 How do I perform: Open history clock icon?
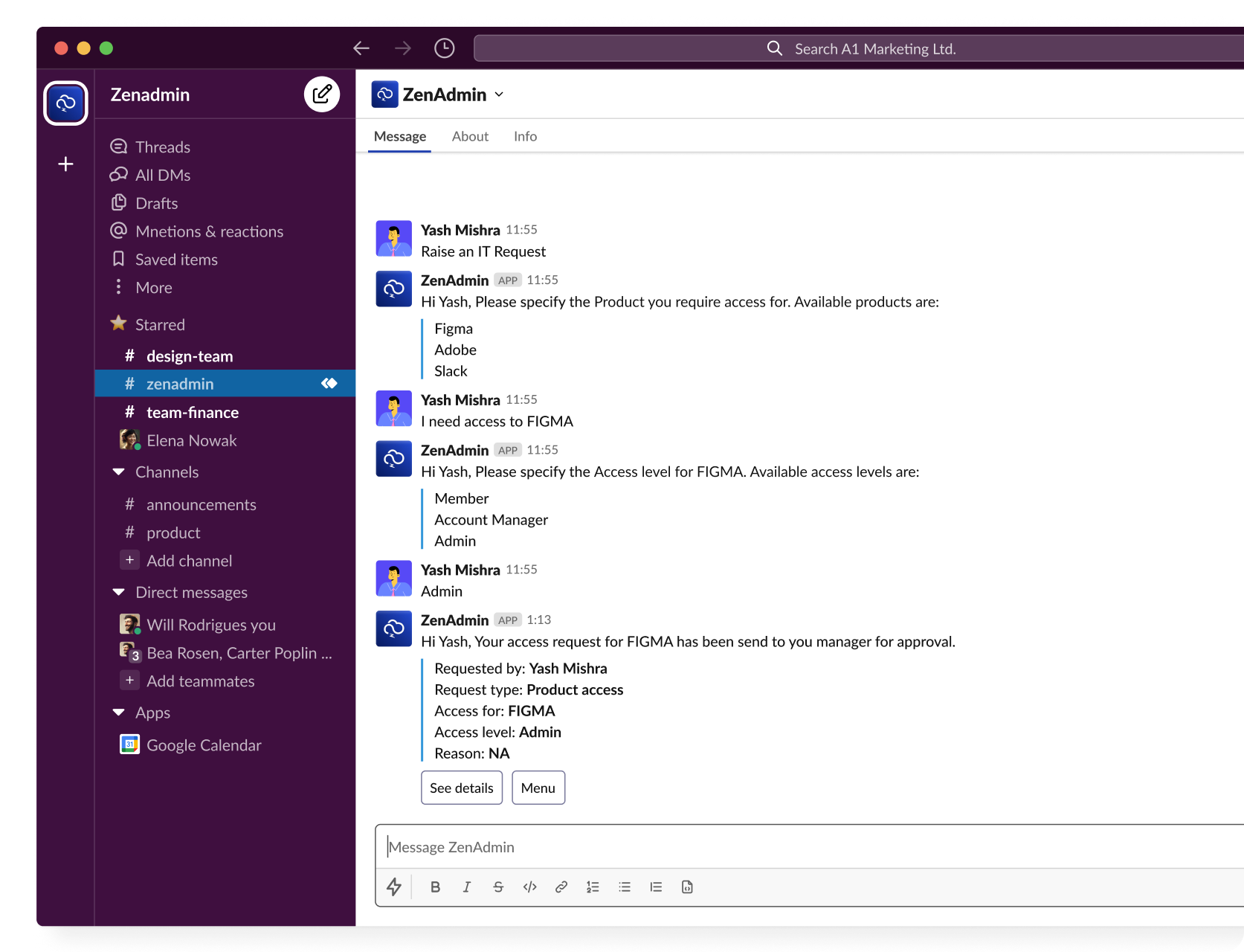[x=444, y=48]
